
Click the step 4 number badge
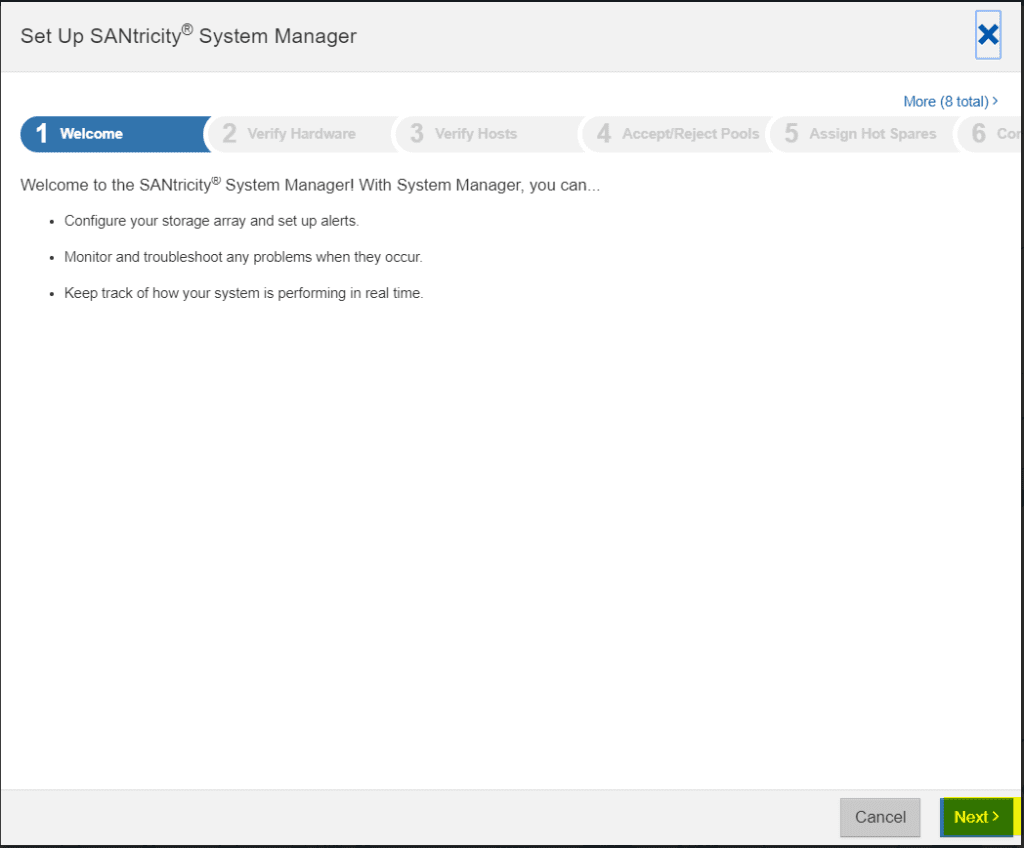(604, 133)
